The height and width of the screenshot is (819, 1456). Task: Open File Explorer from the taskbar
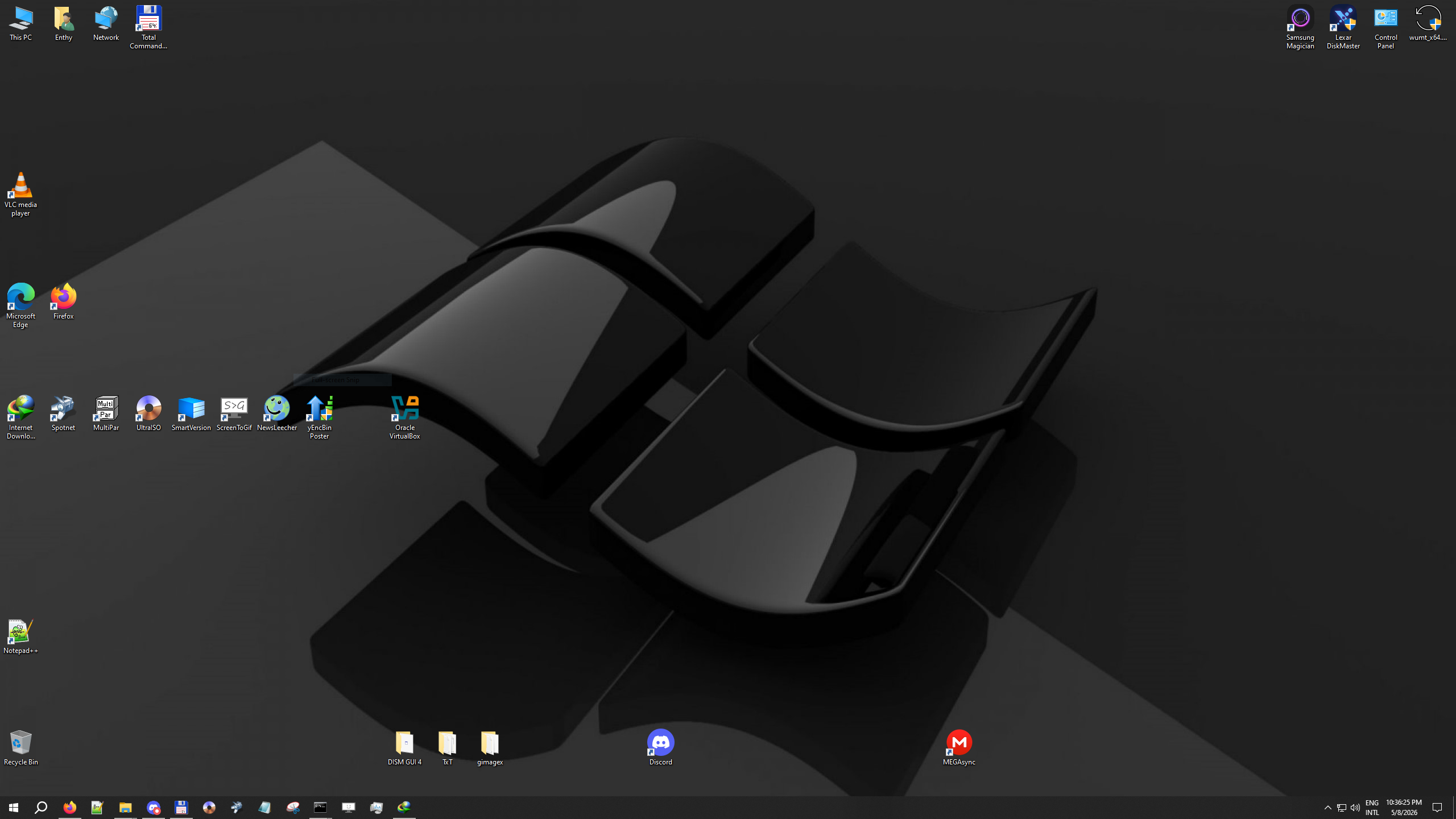[125, 808]
